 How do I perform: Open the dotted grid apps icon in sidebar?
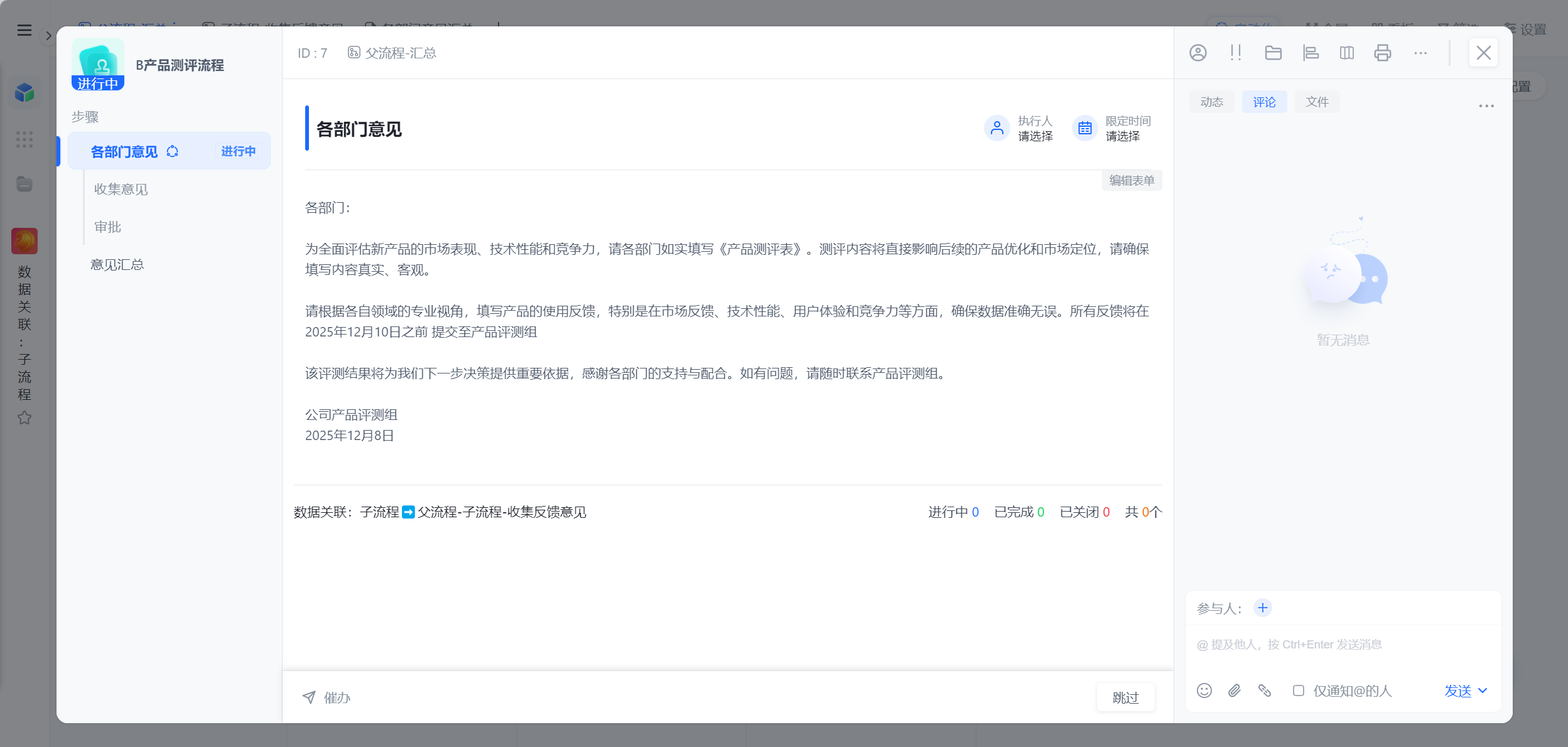[24, 139]
